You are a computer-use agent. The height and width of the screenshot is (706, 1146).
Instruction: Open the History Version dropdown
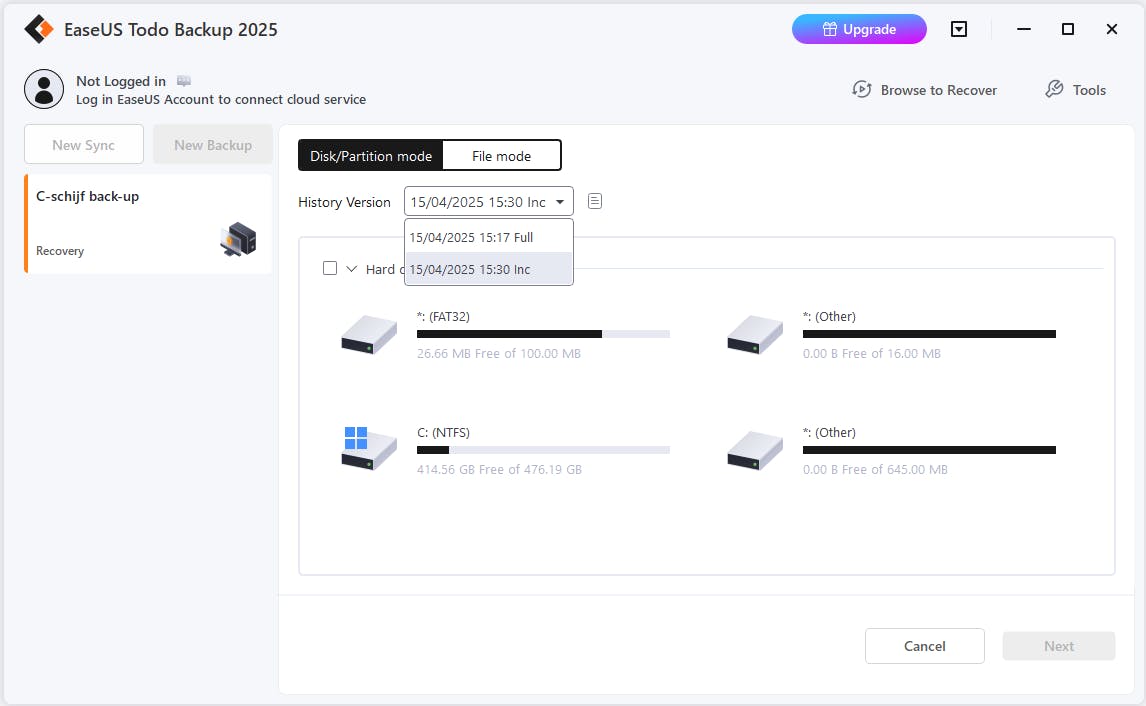488,202
